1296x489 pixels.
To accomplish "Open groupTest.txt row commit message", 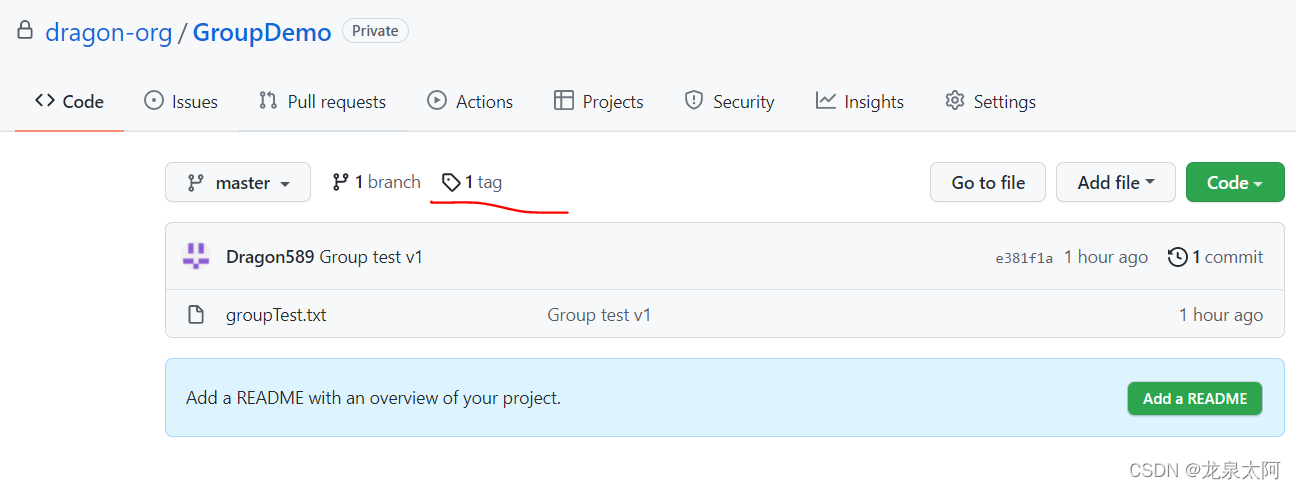I will tap(599, 315).
